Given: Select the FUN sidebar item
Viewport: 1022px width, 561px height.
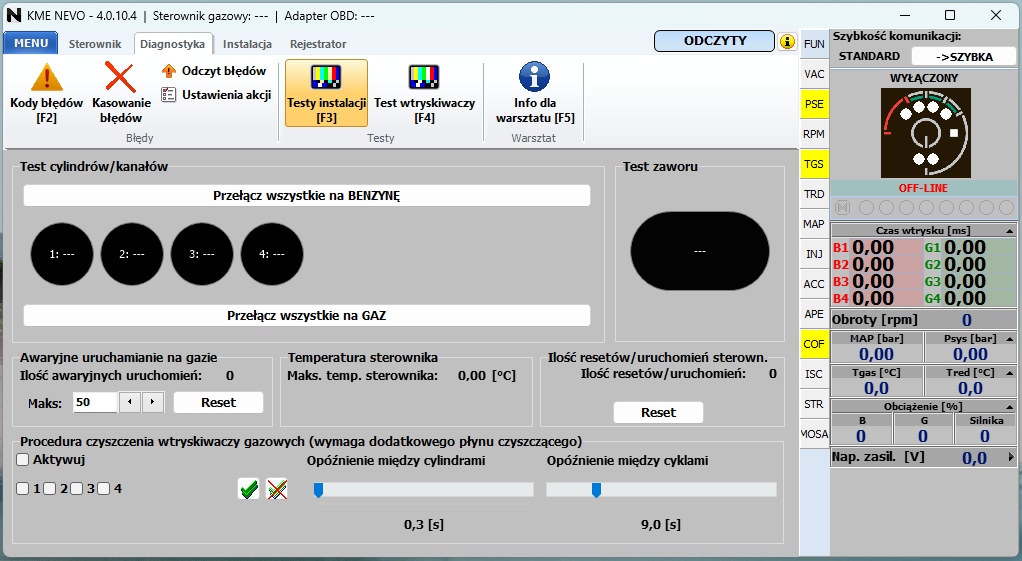Looking at the screenshot, I should (x=814, y=44).
